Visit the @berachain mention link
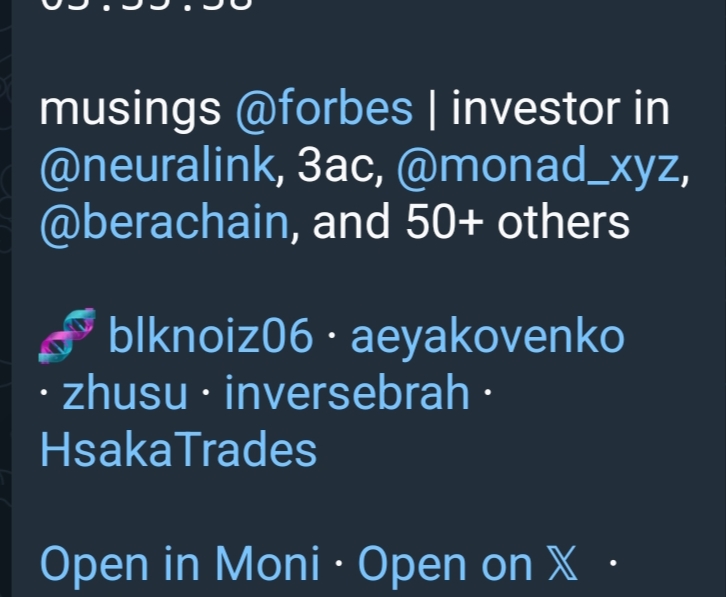This screenshot has width=726, height=597. [163, 224]
